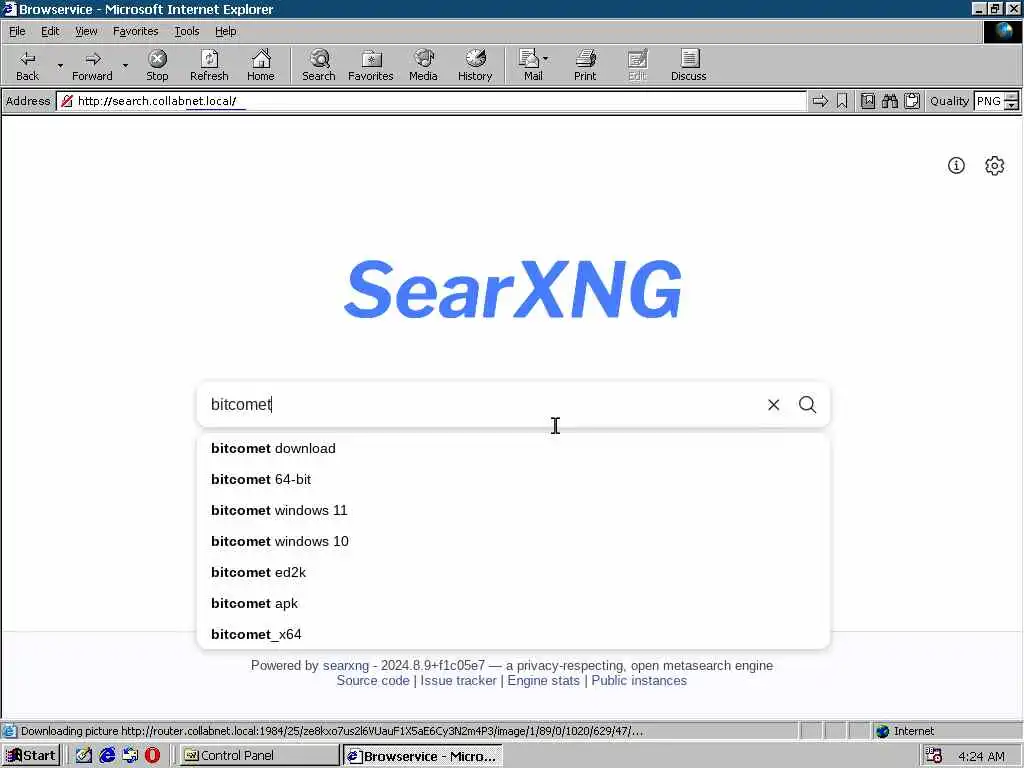The height and width of the screenshot is (768, 1024).
Task: Expand the Mail button dropdown arrow
Action: [545, 59]
